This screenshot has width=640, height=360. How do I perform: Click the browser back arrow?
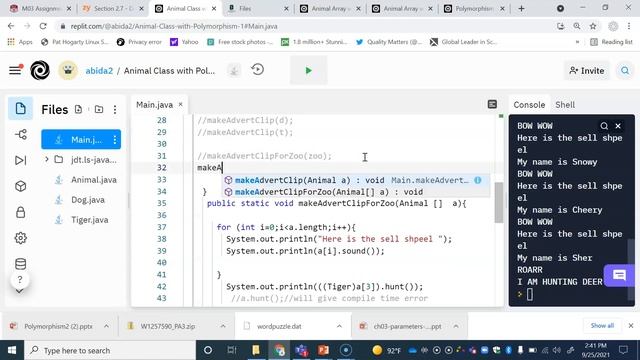[11, 26]
